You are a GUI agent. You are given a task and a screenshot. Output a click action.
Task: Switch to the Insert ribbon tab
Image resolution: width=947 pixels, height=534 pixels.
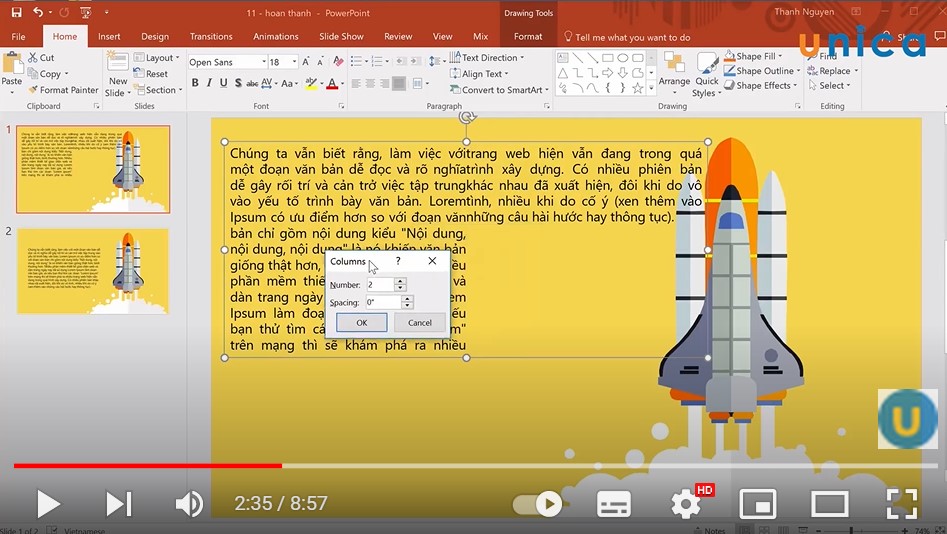click(x=109, y=37)
